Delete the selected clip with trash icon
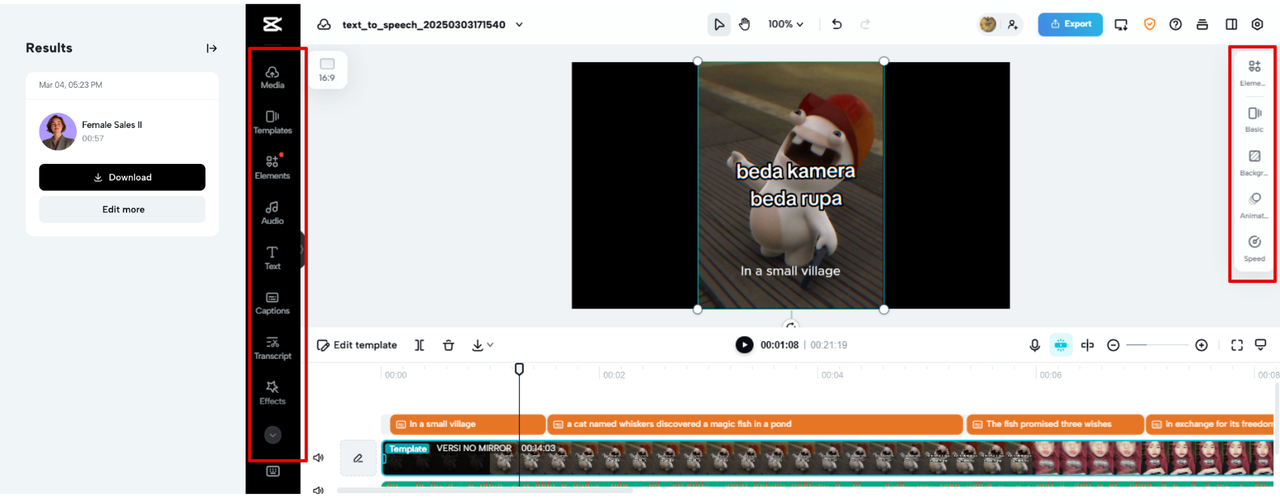The image size is (1280, 498). 448,345
